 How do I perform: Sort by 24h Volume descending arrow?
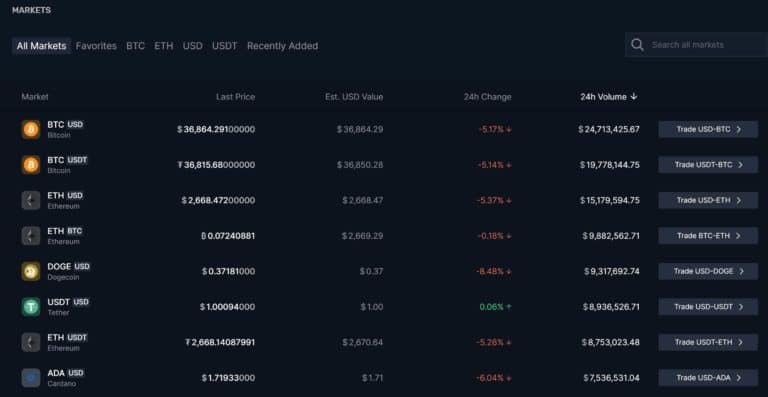(x=634, y=97)
